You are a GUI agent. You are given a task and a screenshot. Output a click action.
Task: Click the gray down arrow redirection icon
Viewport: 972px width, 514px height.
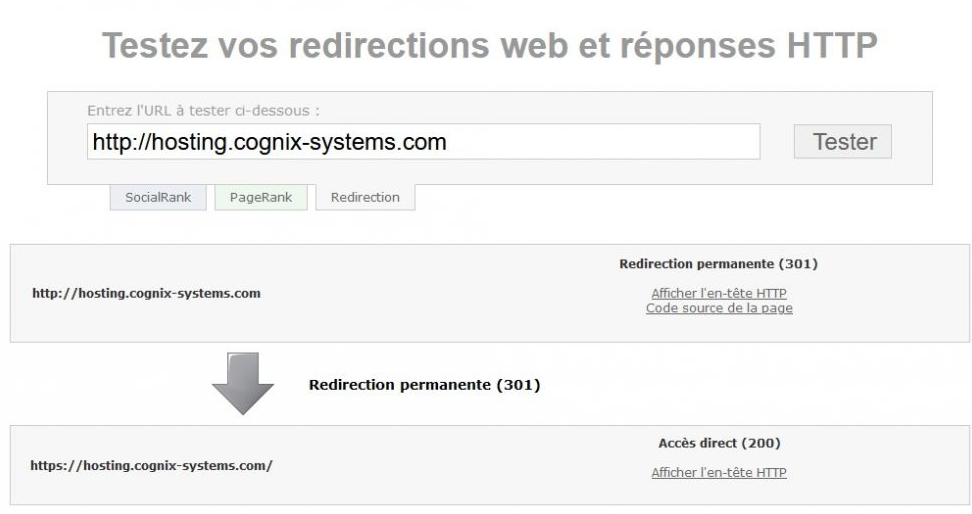243,383
